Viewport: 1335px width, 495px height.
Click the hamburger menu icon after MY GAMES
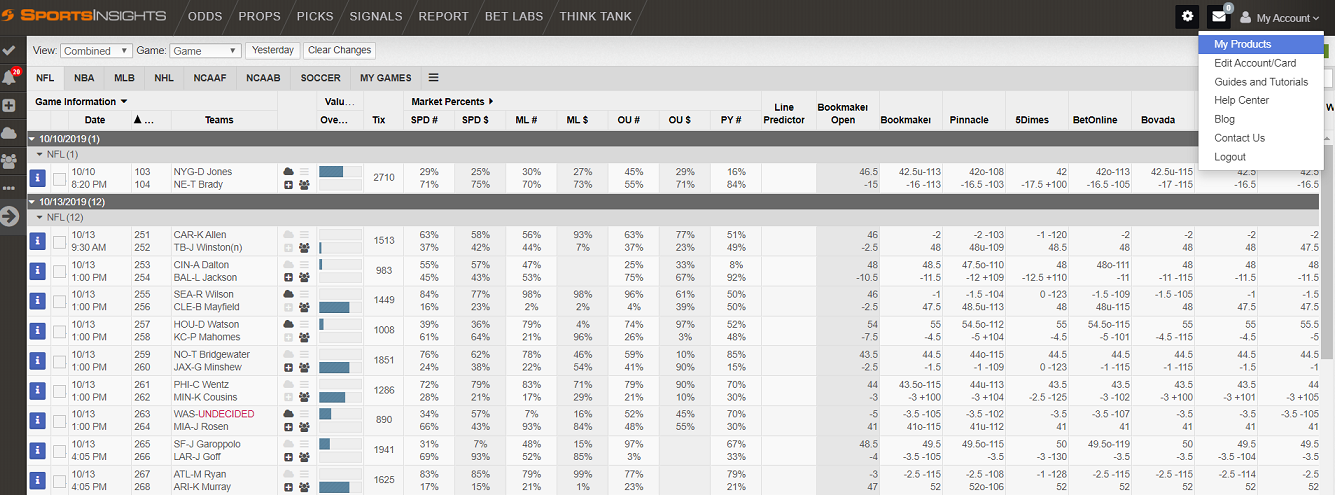tap(434, 77)
